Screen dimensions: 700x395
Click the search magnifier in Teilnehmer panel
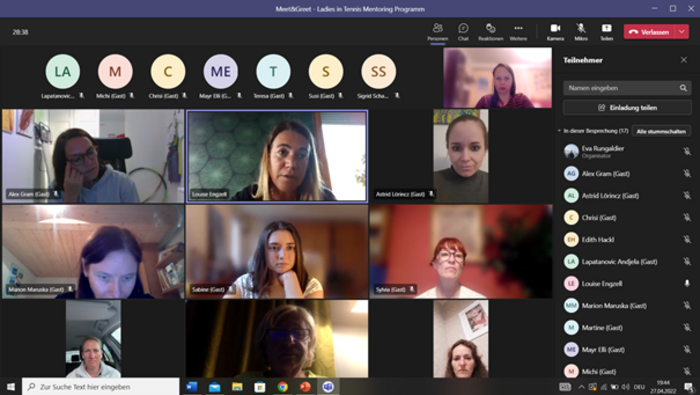pyautogui.click(x=683, y=88)
